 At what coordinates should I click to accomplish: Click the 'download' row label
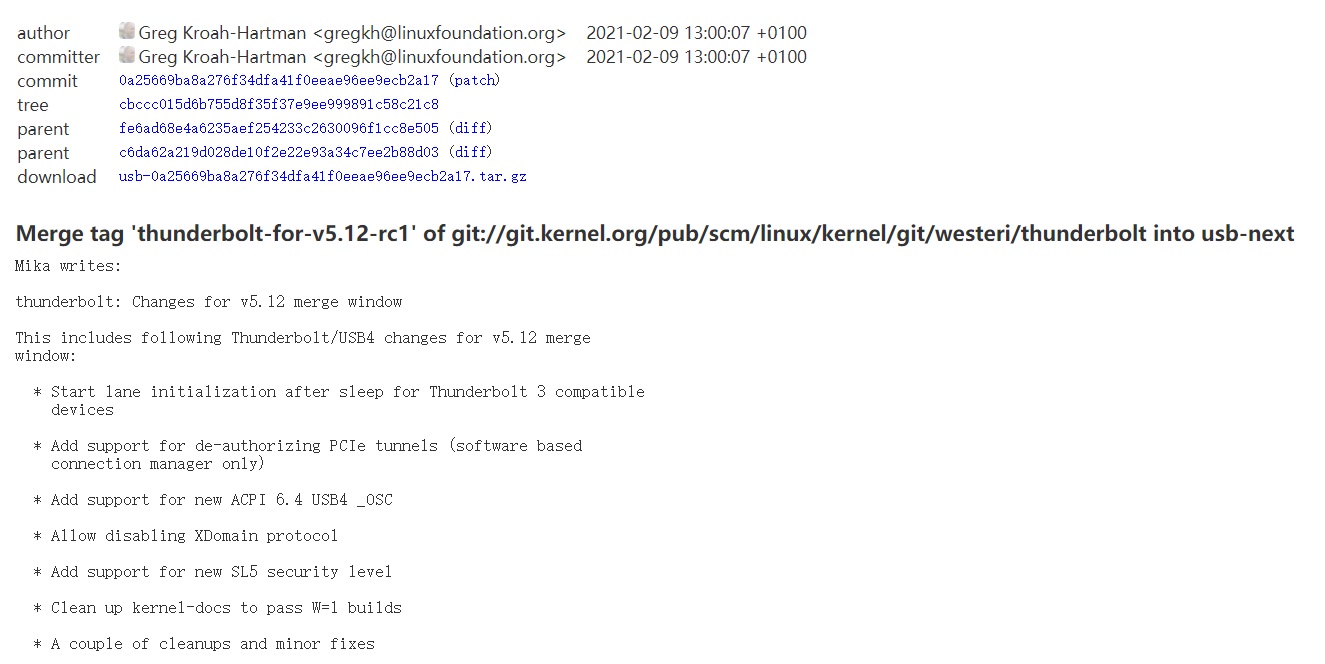coord(57,177)
